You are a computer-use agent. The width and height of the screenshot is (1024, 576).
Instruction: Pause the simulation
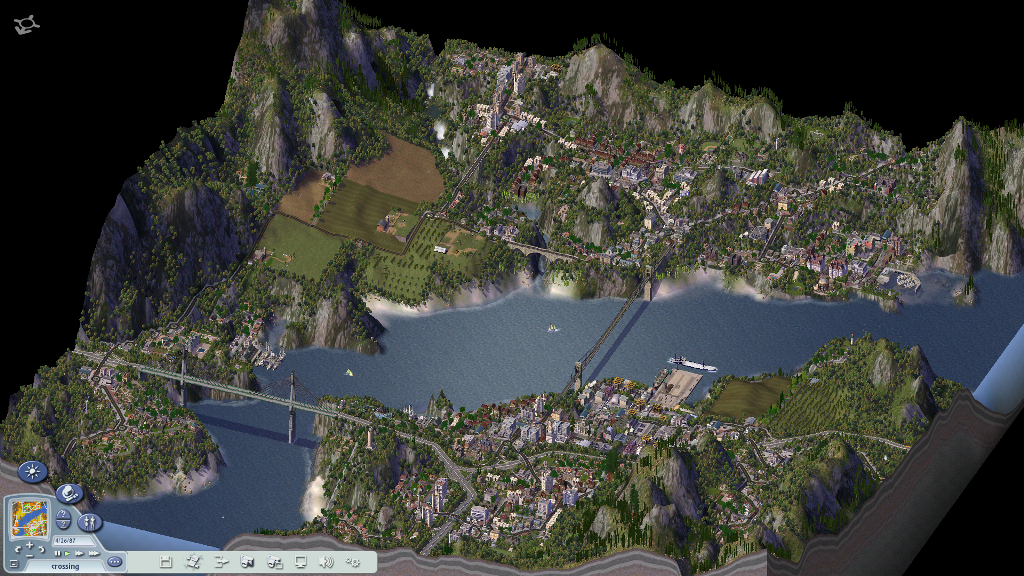tap(57, 554)
